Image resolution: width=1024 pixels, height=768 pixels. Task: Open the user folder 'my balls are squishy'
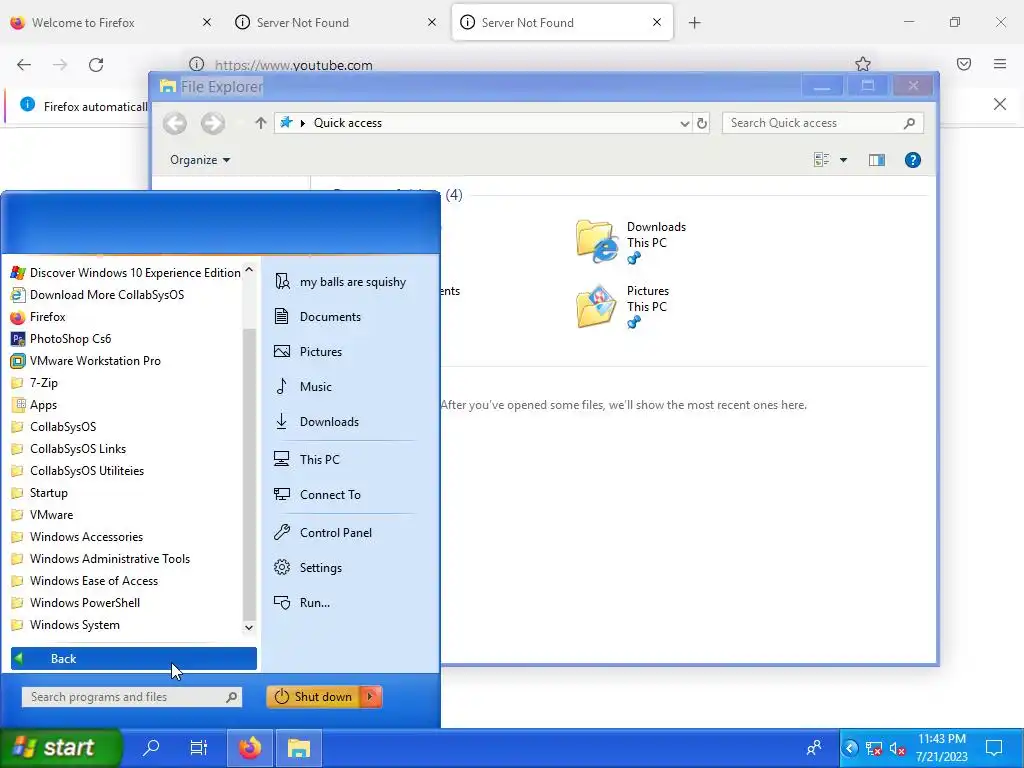pyautogui.click(x=340, y=281)
